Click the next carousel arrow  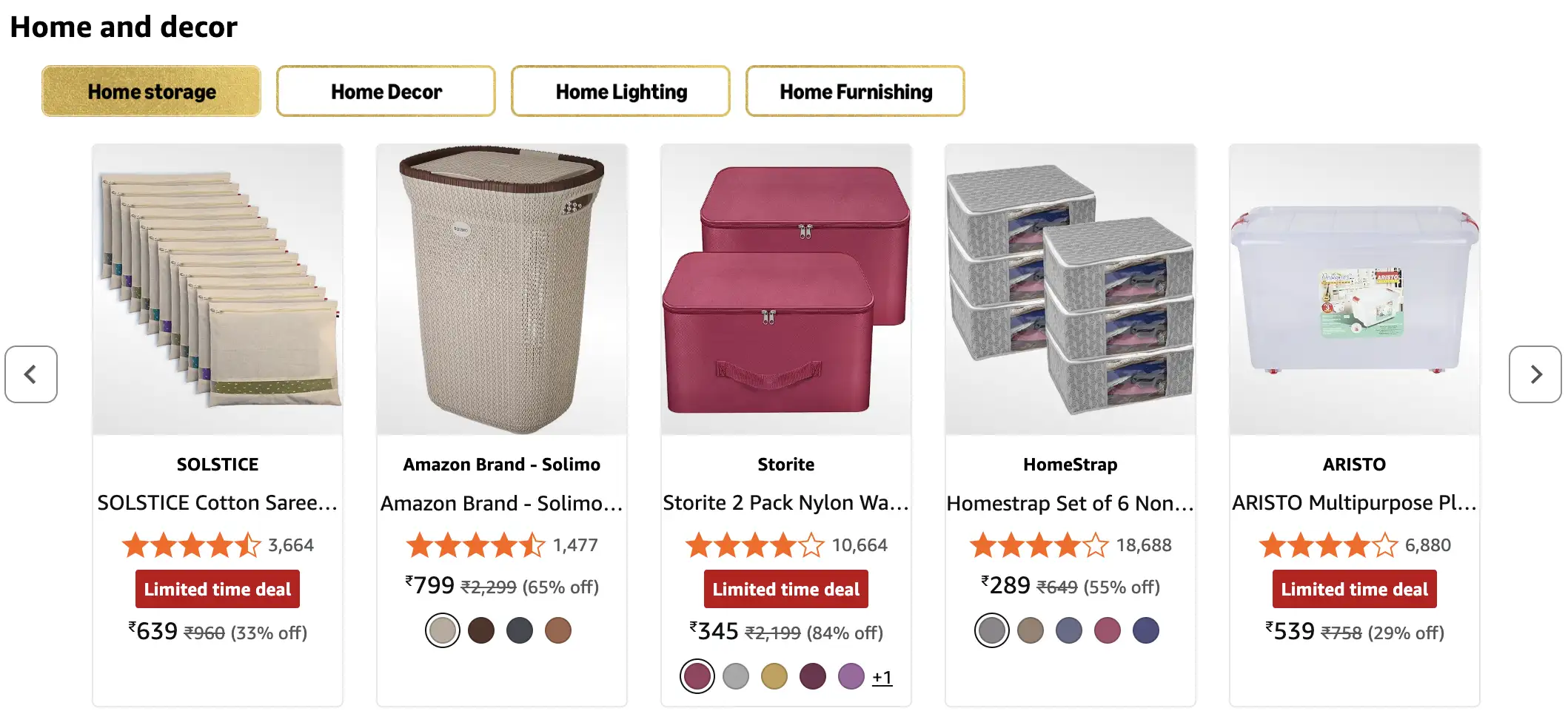pyautogui.click(x=1535, y=374)
